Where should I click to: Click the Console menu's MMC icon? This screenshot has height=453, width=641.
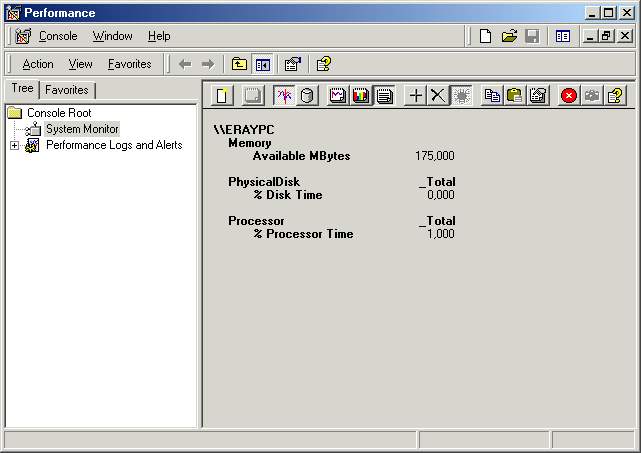click(23, 36)
